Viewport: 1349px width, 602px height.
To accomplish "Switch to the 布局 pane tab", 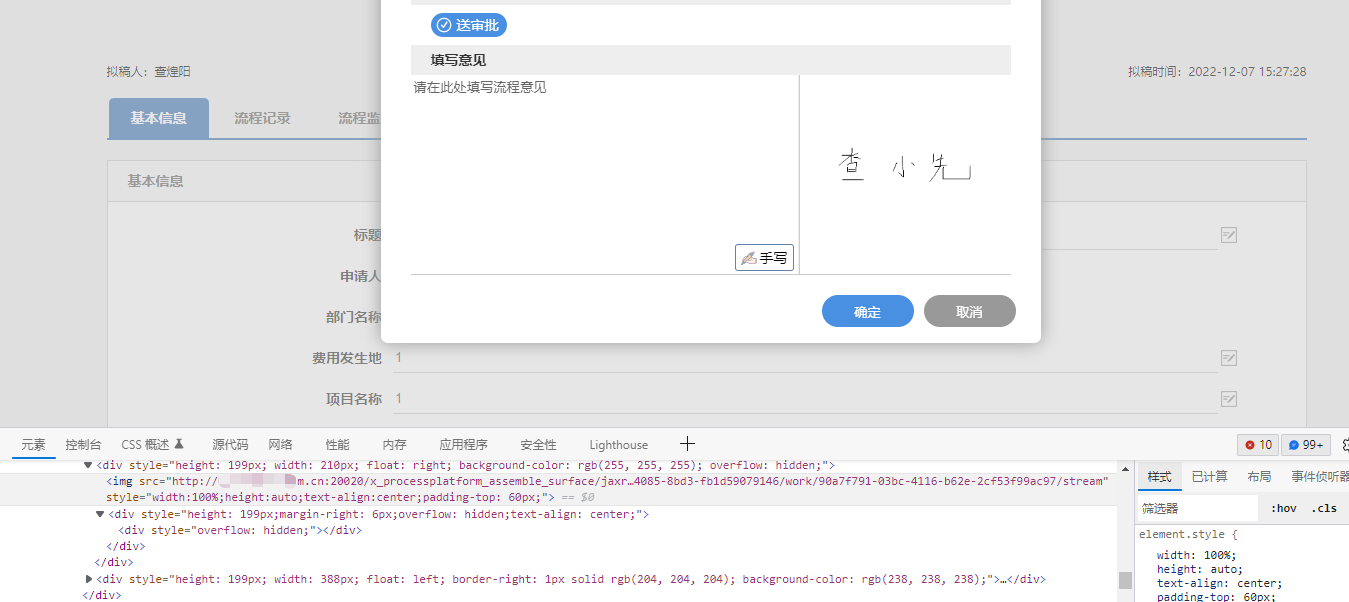I will 1259,477.
